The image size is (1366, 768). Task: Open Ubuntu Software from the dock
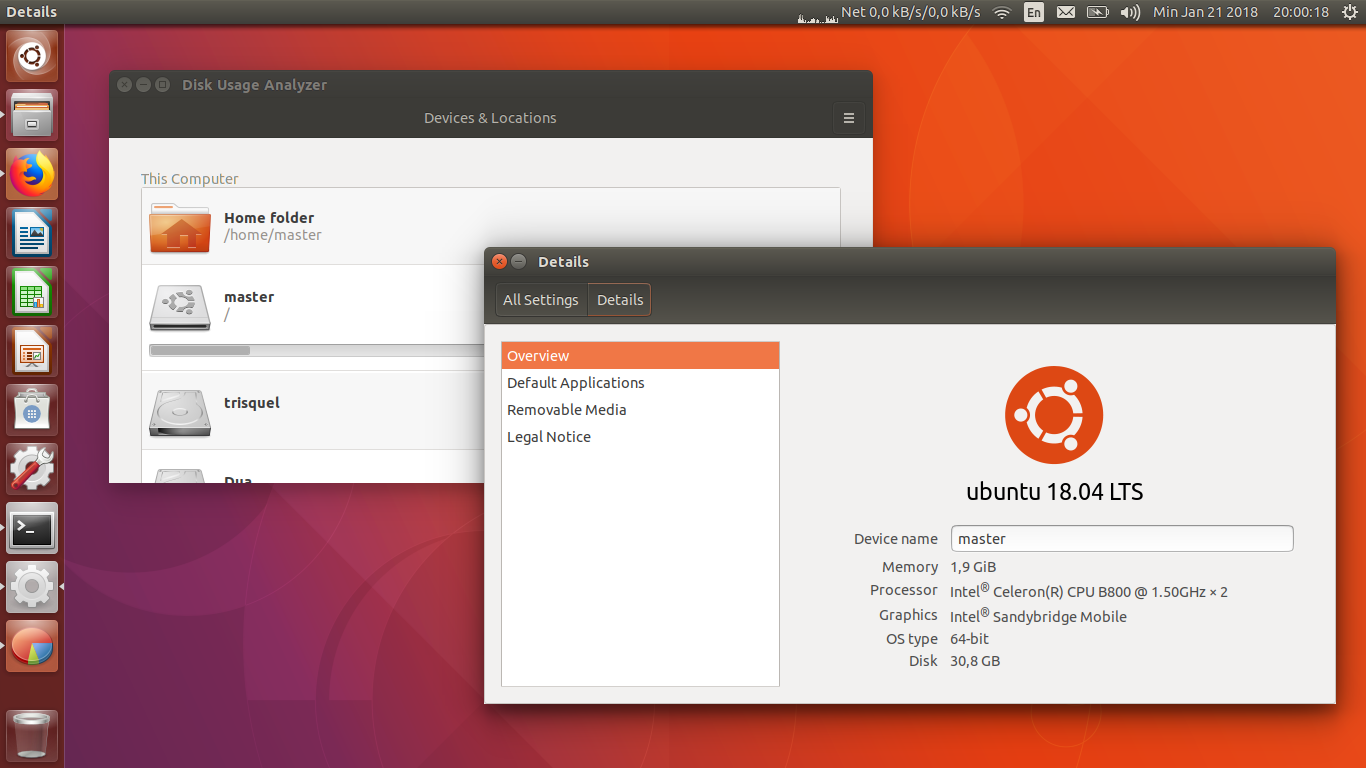(32, 410)
